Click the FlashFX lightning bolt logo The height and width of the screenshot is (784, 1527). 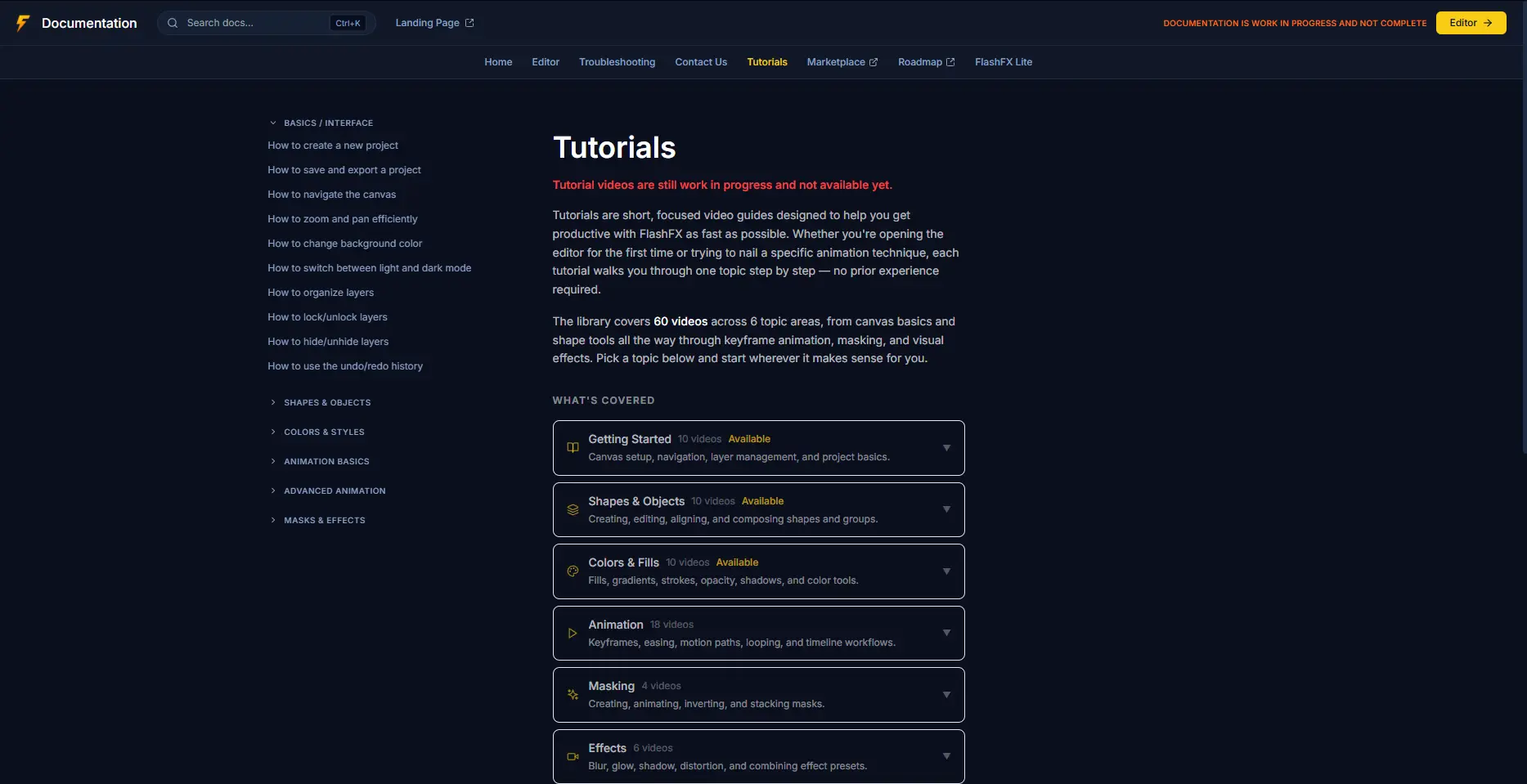[x=23, y=23]
